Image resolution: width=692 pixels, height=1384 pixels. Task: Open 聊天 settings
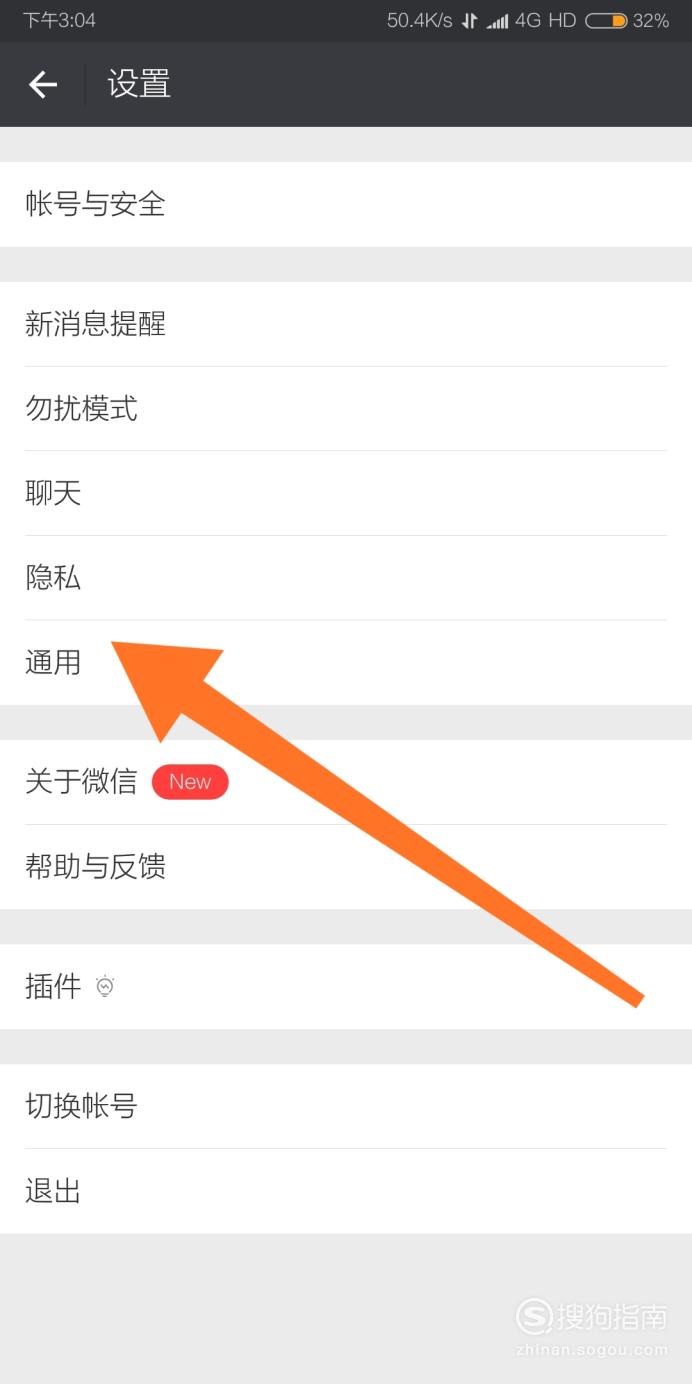346,493
